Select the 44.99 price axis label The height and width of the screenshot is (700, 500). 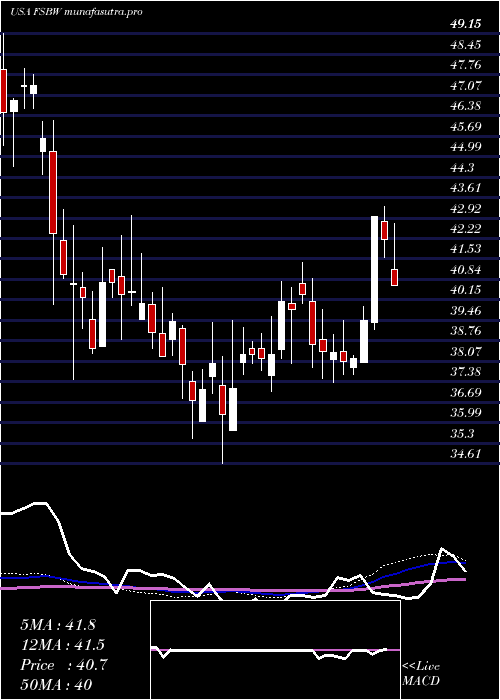[466, 147]
